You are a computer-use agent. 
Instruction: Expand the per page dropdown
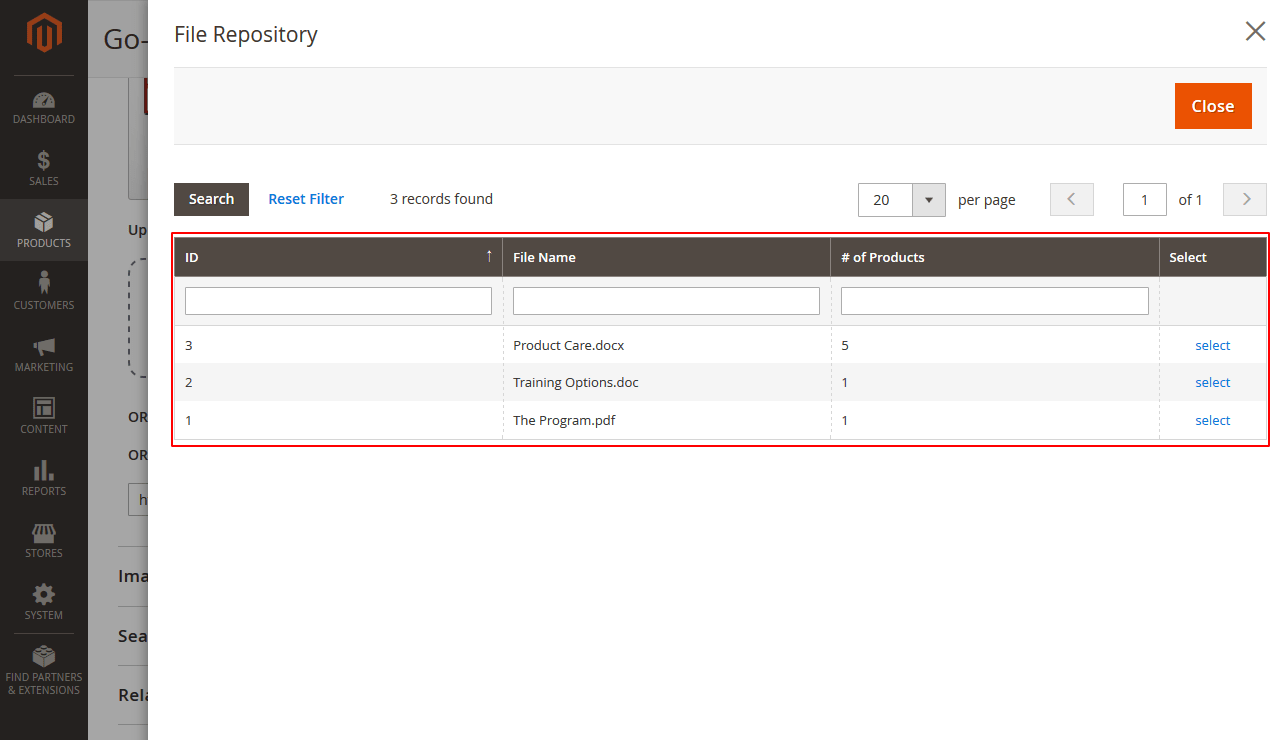tap(929, 199)
